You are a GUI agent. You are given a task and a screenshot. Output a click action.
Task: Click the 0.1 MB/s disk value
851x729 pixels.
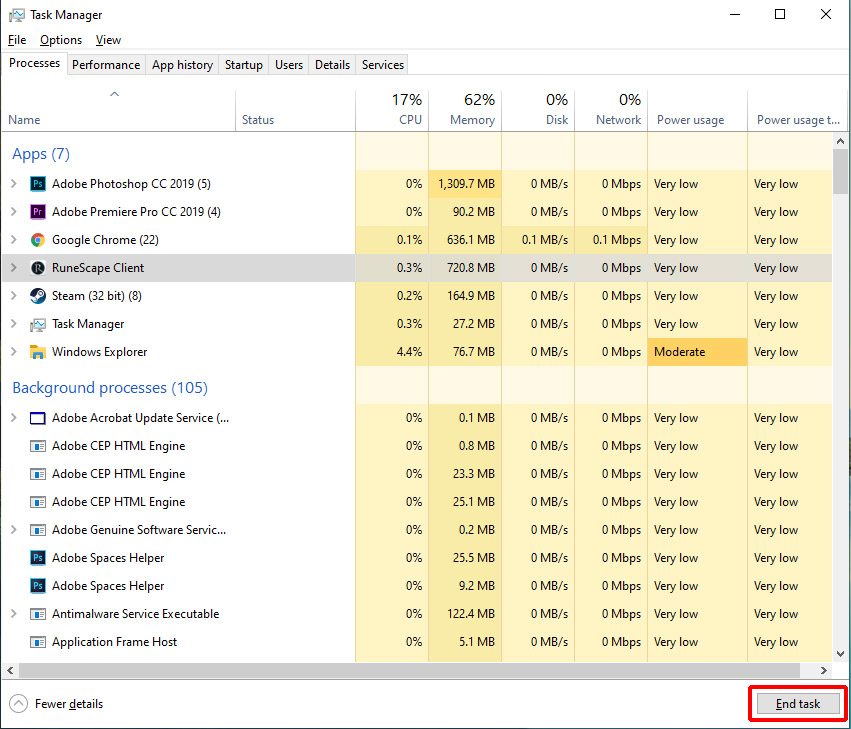pos(545,240)
